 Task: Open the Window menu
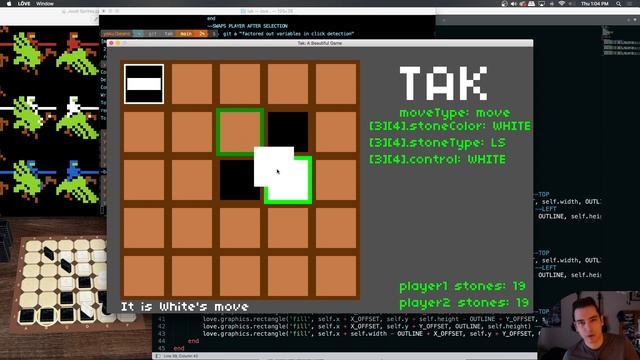[x=45, y=4]
